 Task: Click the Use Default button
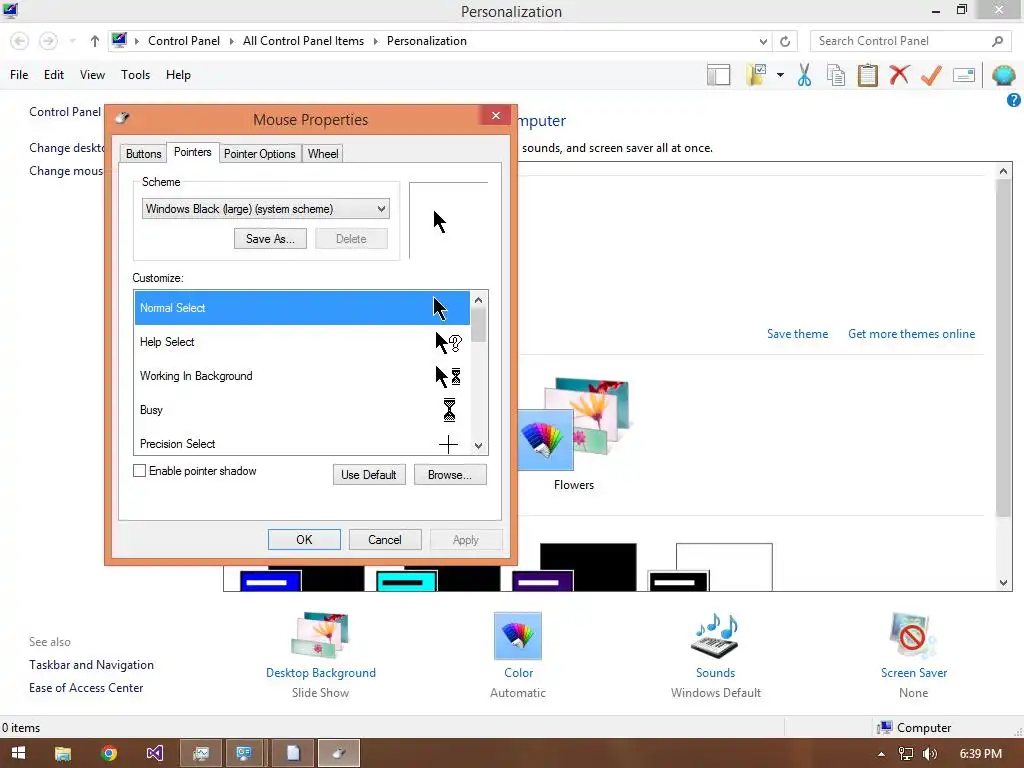(368, 475)
